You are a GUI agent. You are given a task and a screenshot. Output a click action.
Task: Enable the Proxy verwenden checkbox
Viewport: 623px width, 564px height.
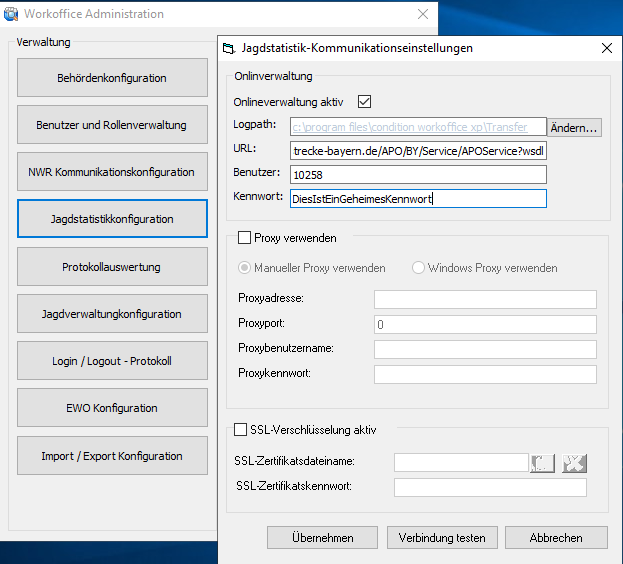tap(245, 238)
